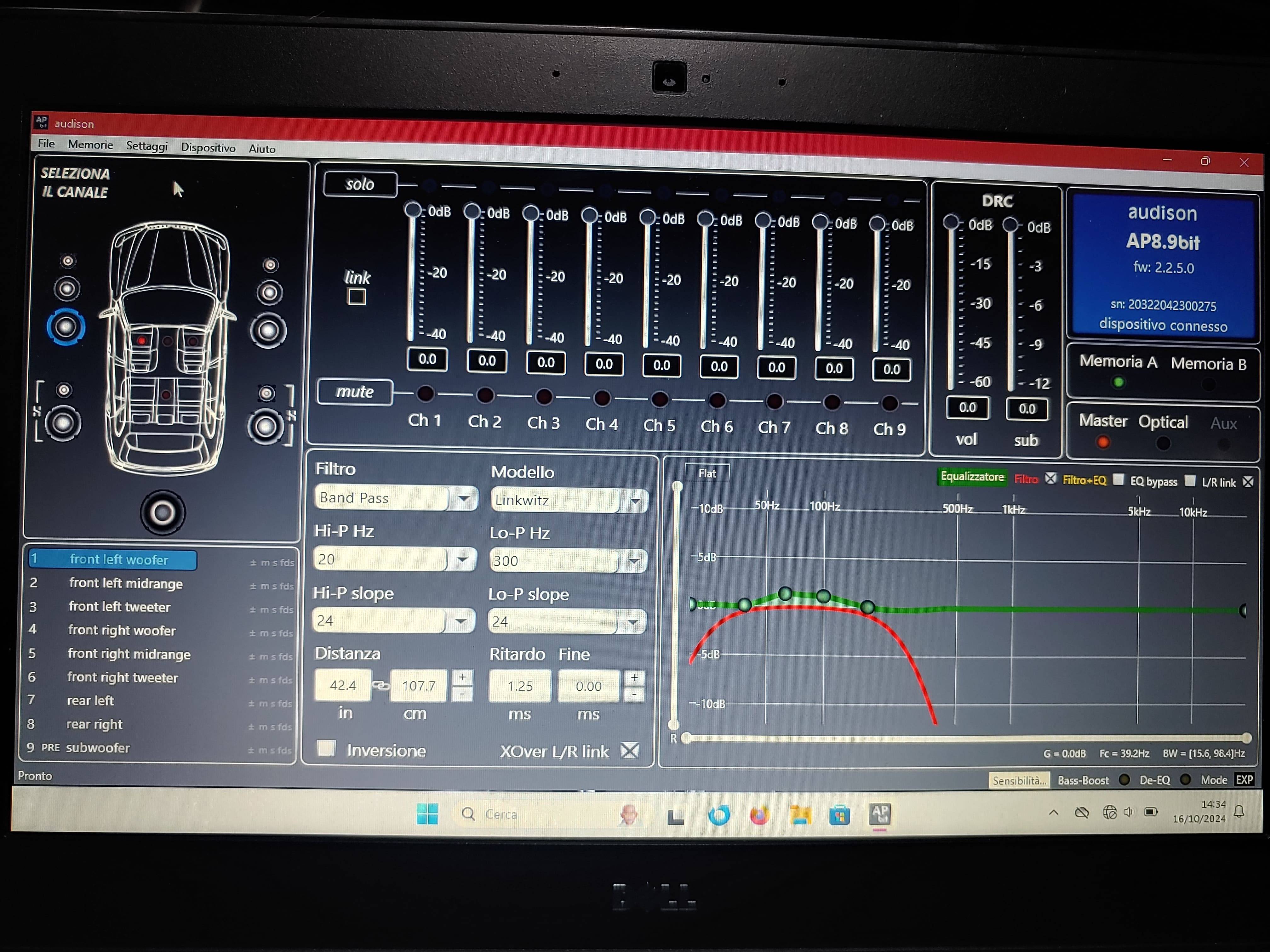Click the distance in/cm link chain icon
The image size is (1270, 952).
click(380, 685)
